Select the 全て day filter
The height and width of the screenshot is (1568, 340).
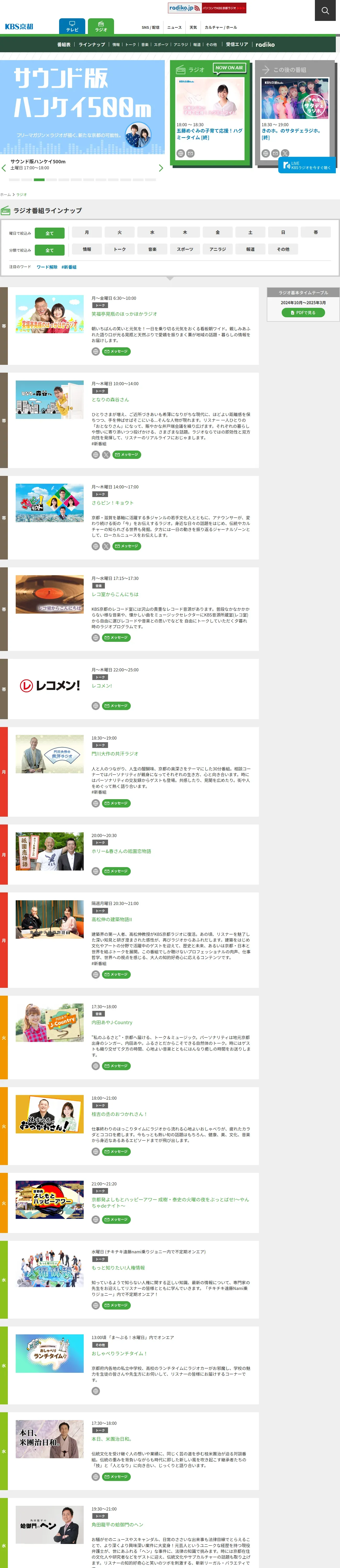pyautogui.click(x=49, y=233)
